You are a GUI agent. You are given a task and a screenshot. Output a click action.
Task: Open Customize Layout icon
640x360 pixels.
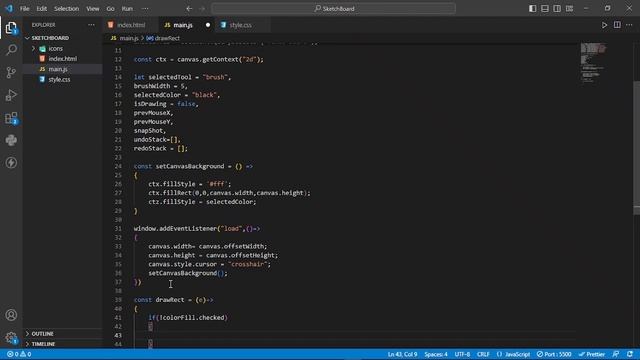[569, 8]
